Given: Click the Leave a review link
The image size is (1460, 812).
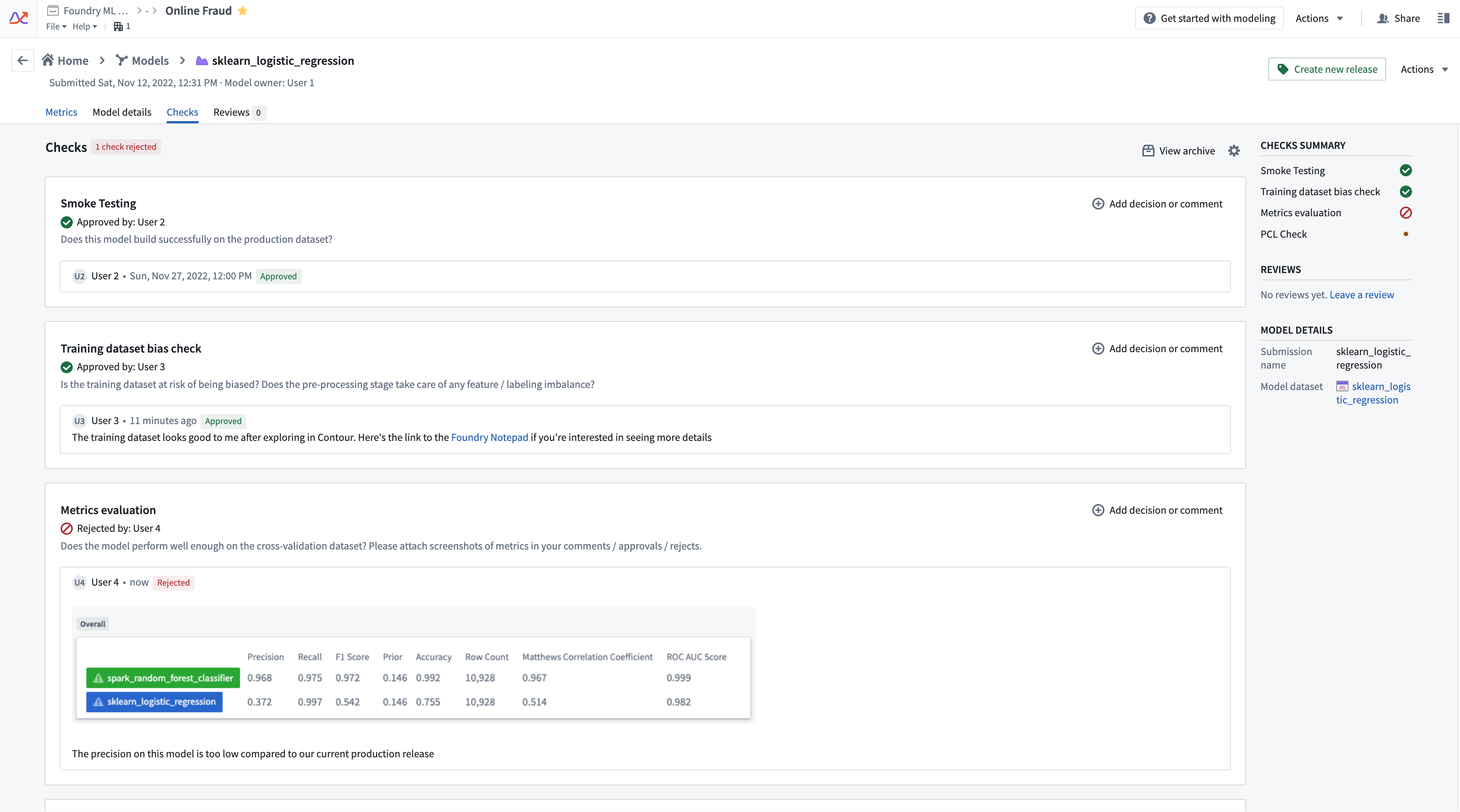Looking at the screenshot, I should [1361, 294].
